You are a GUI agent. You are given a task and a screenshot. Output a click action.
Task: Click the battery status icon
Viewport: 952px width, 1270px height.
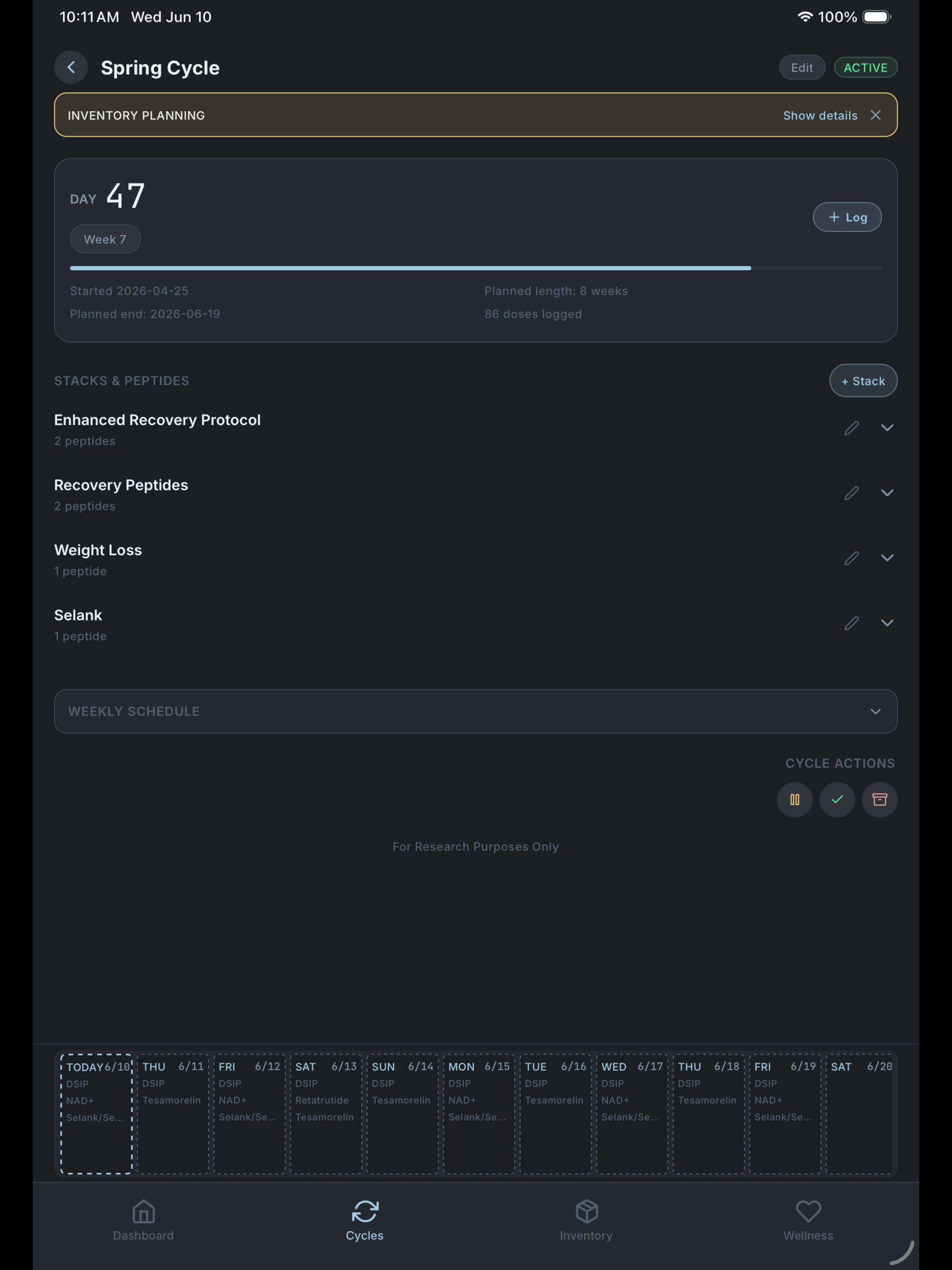(877, 17)
